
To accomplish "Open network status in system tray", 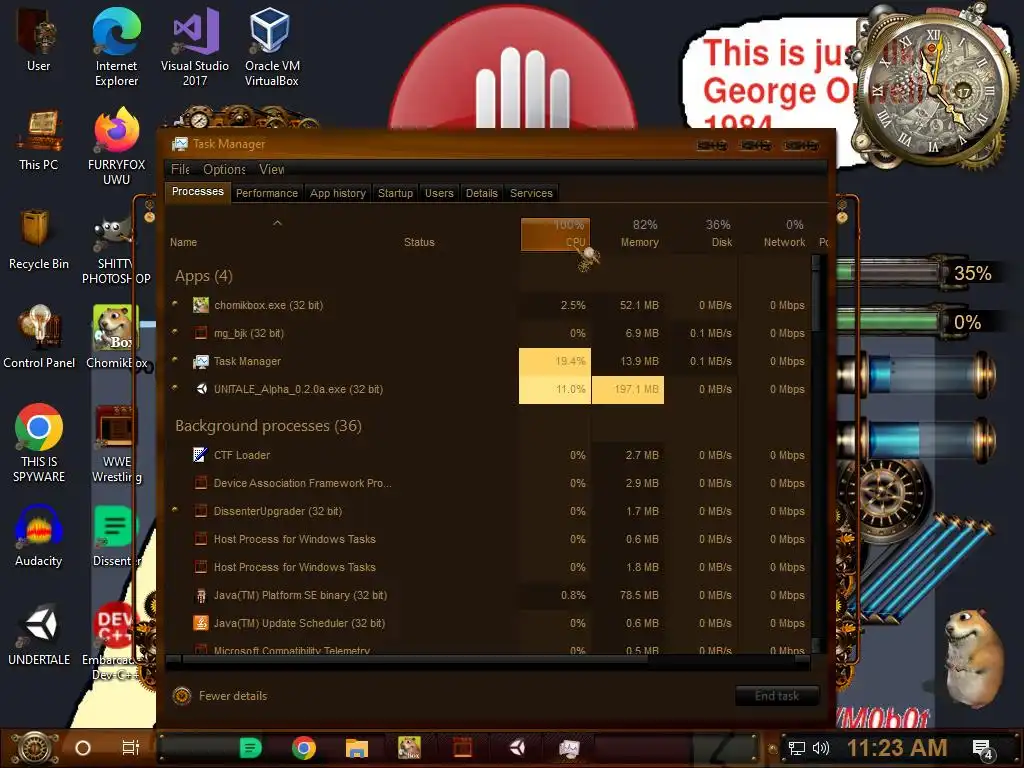I will point(797,748).
